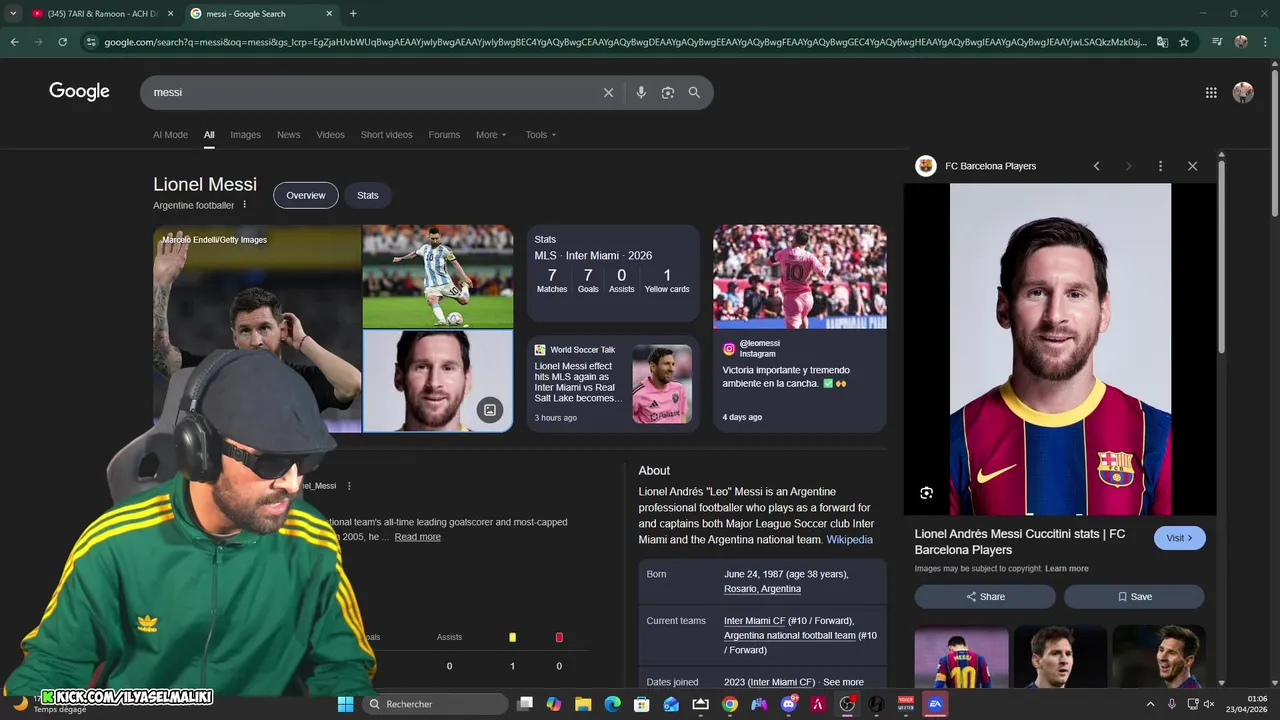Viewport: 1280px width, 720px height.
Task: Click inside the messi search box
Action: pyautogui.click(x=370, y=92)
